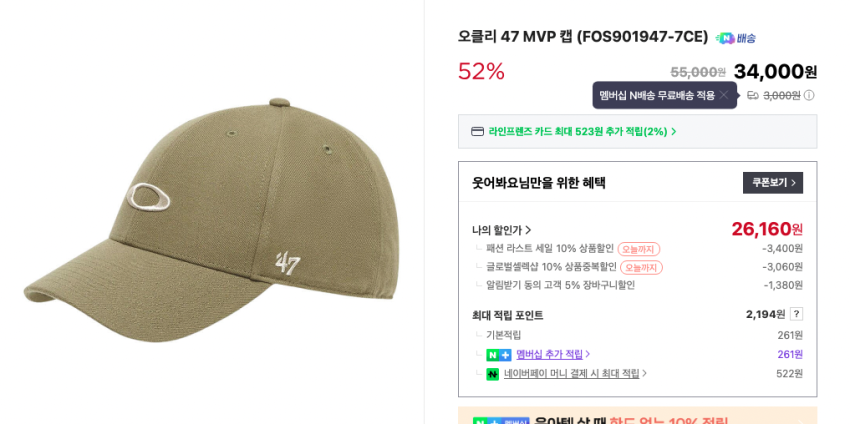Click the first 오늘까지 badge
Viewport: 850px width, 424px height.
(x=638, y=249)
